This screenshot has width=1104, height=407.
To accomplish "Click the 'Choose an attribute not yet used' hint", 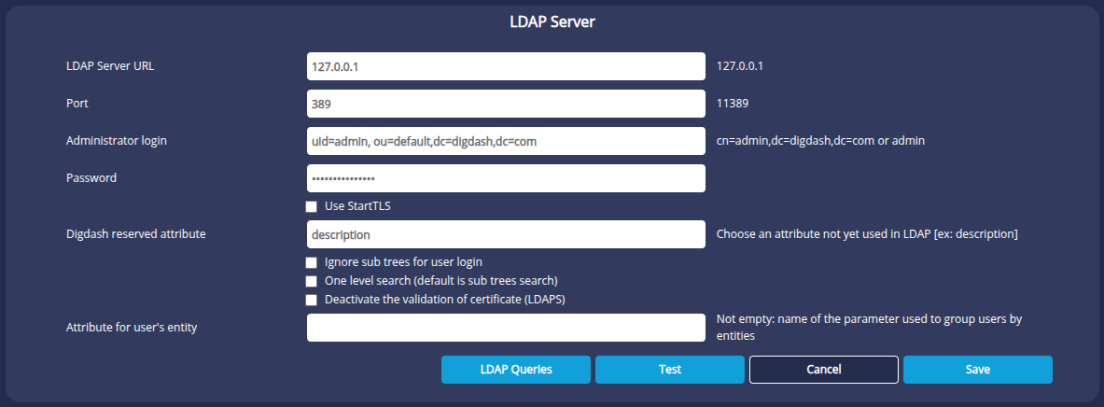I will tap(866, 234).
